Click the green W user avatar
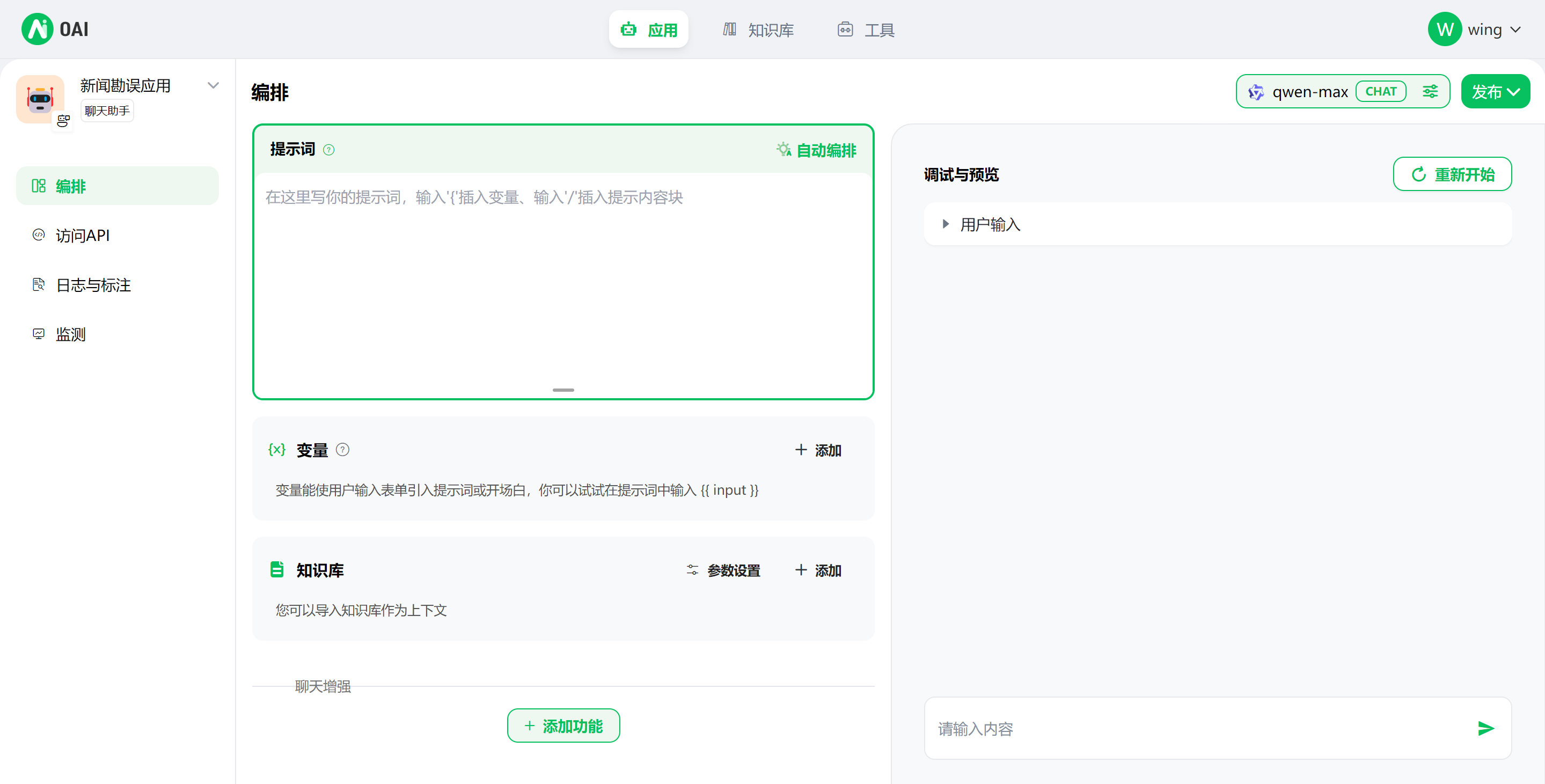 1444,30
